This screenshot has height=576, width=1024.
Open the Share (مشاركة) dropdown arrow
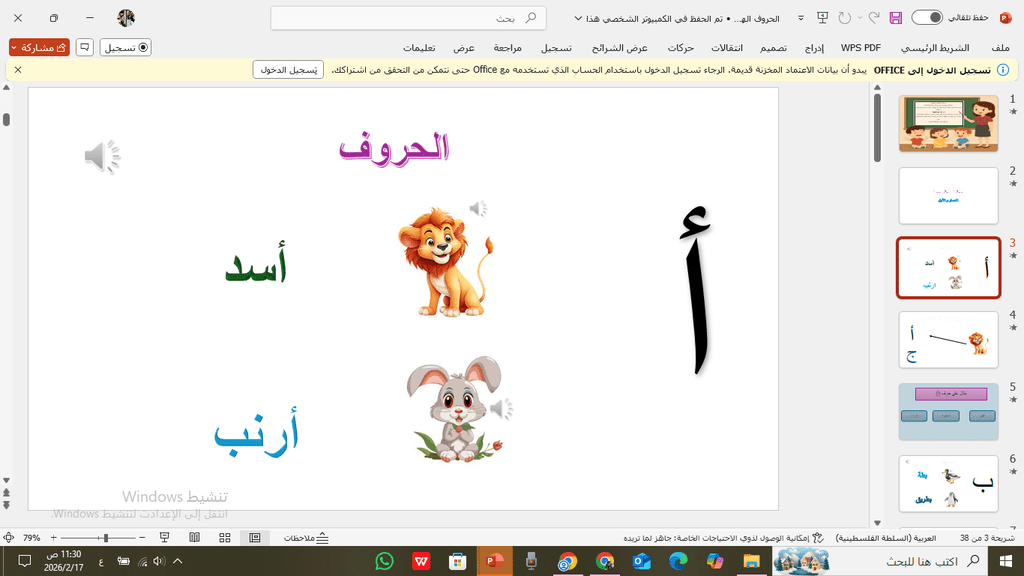pyautogui.click(x=14, y=48)
